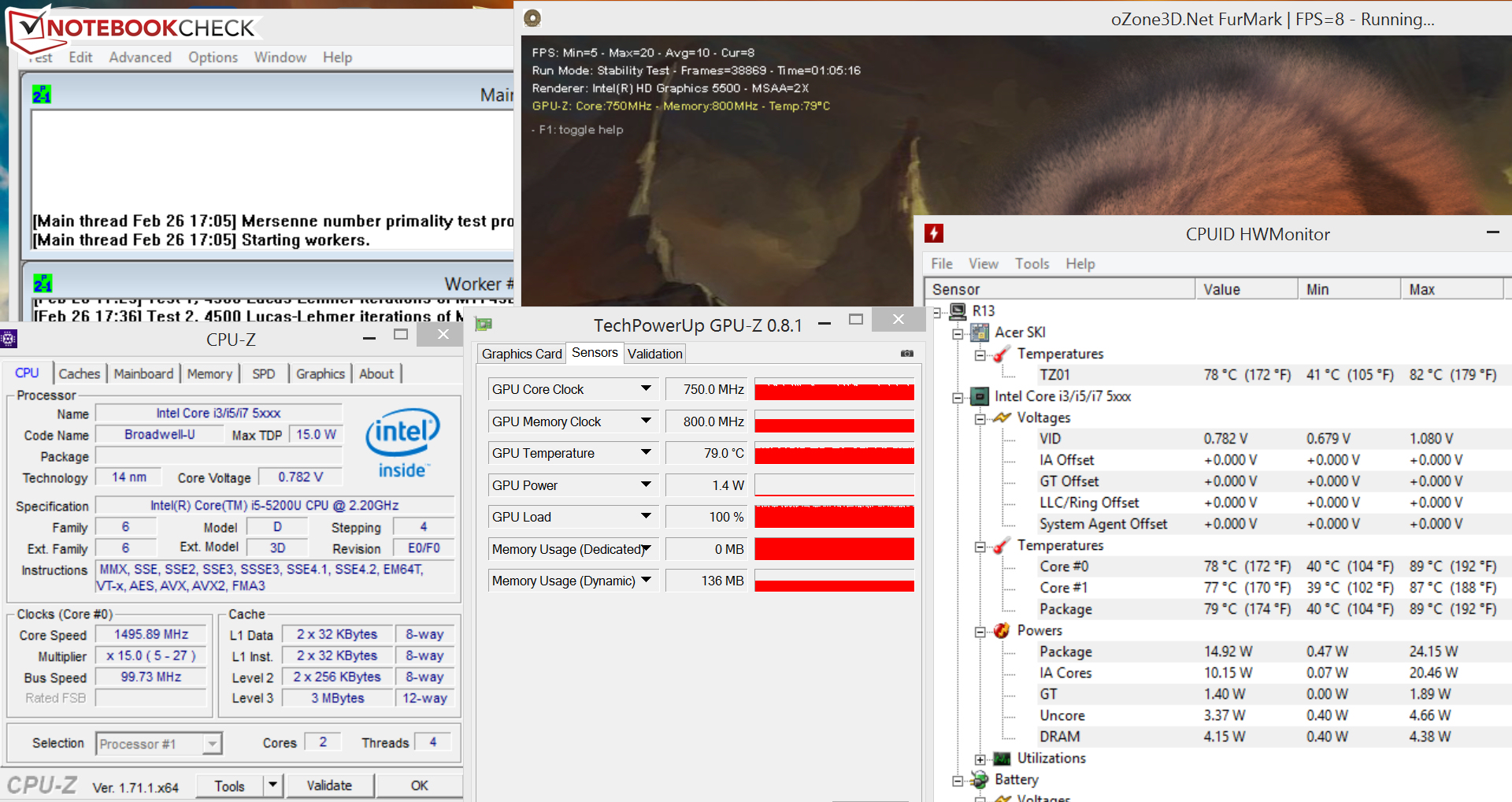Viewport: 1512px width, 802px height.
Task: Click the Voltages icon under Intel Core
Action: pos(1002,418)
